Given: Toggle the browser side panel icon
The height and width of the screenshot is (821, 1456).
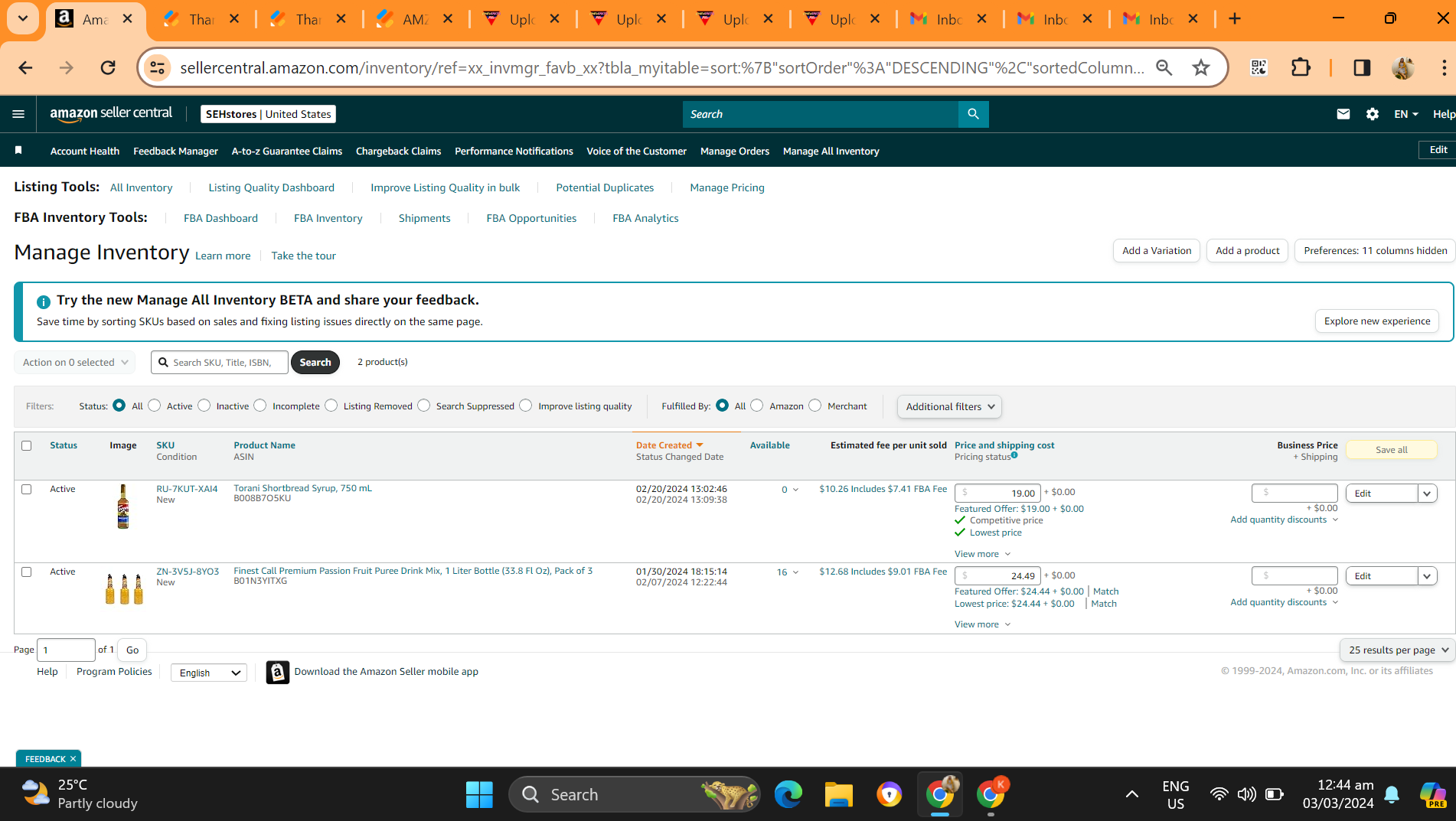Looking at the screenshot, I should pyautogui.click(x=1362, y=68).
